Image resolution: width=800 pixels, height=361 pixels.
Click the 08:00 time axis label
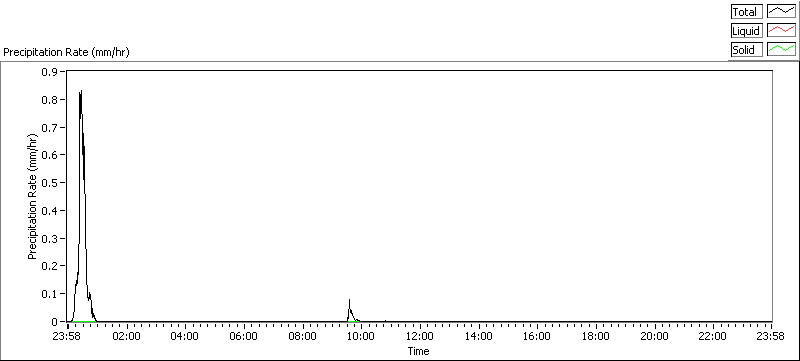302,336
